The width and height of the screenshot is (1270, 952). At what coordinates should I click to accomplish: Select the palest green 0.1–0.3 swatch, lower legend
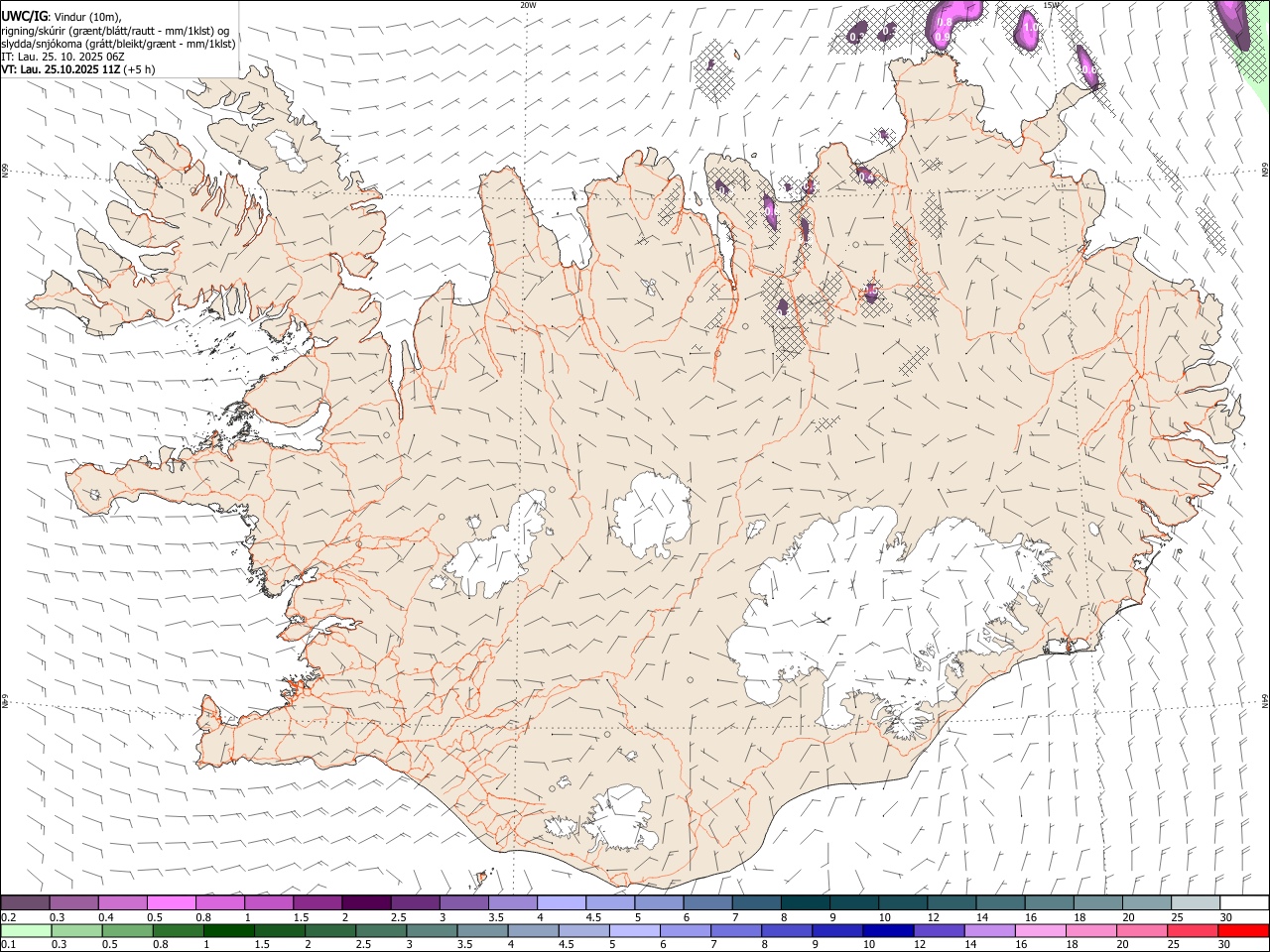tap(26, 931)
